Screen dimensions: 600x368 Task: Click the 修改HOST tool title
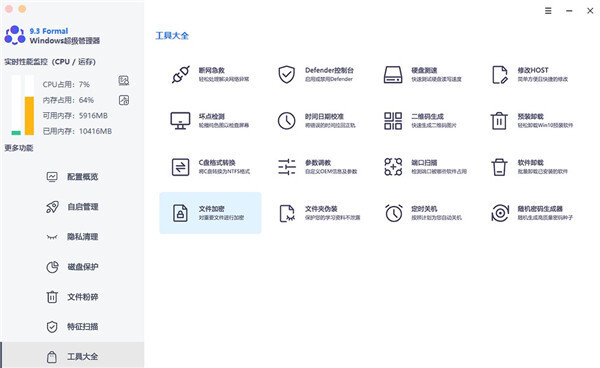pos(533,70)
